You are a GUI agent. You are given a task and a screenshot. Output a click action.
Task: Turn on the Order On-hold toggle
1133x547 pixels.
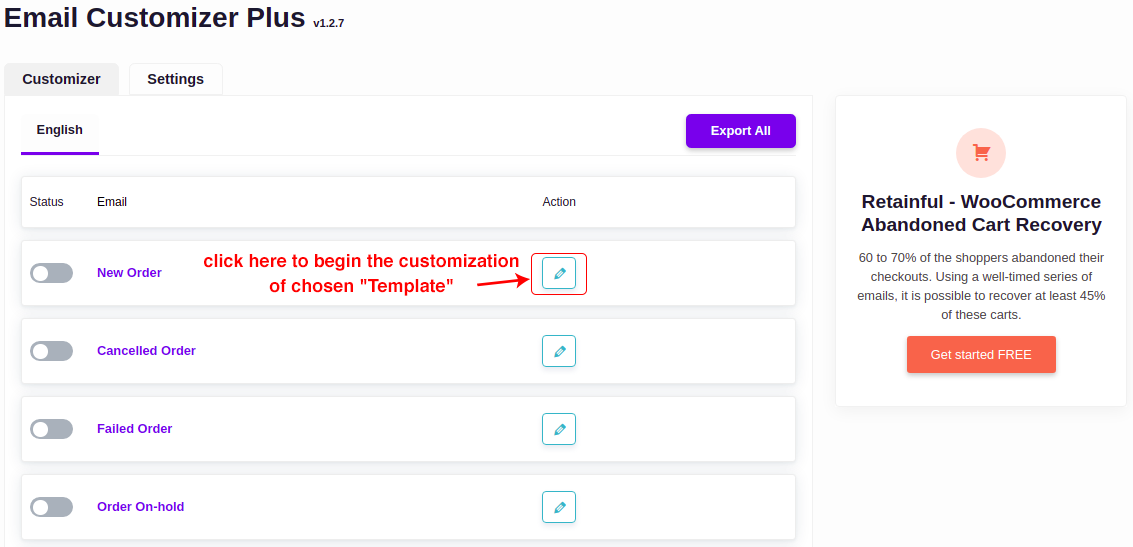(51, 507)
